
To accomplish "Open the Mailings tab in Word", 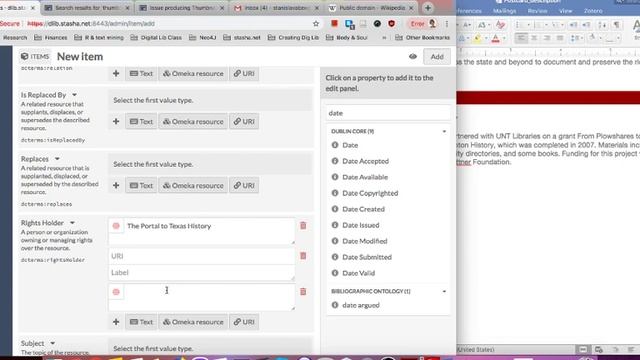I will [504, 11].
